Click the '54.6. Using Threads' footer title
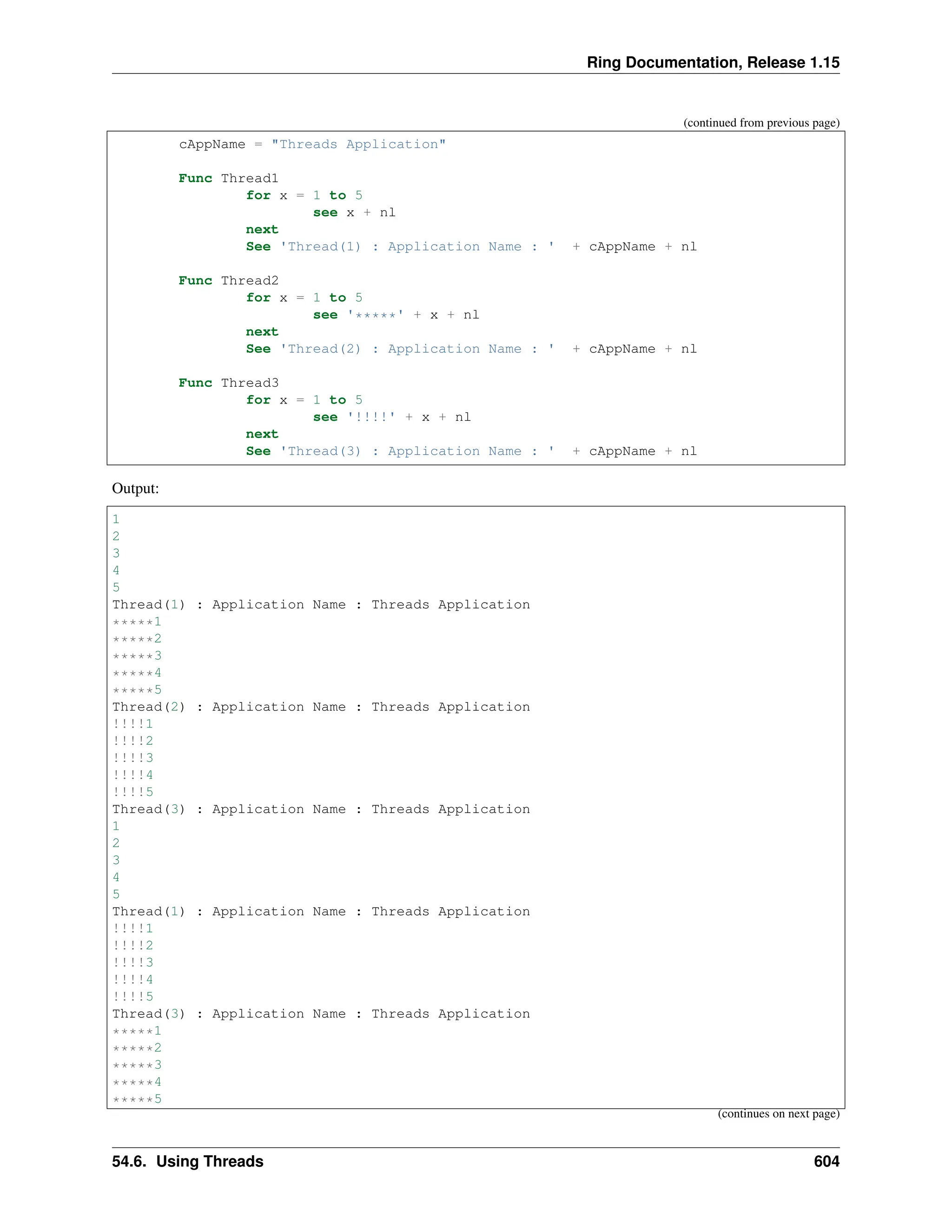 188,1161
